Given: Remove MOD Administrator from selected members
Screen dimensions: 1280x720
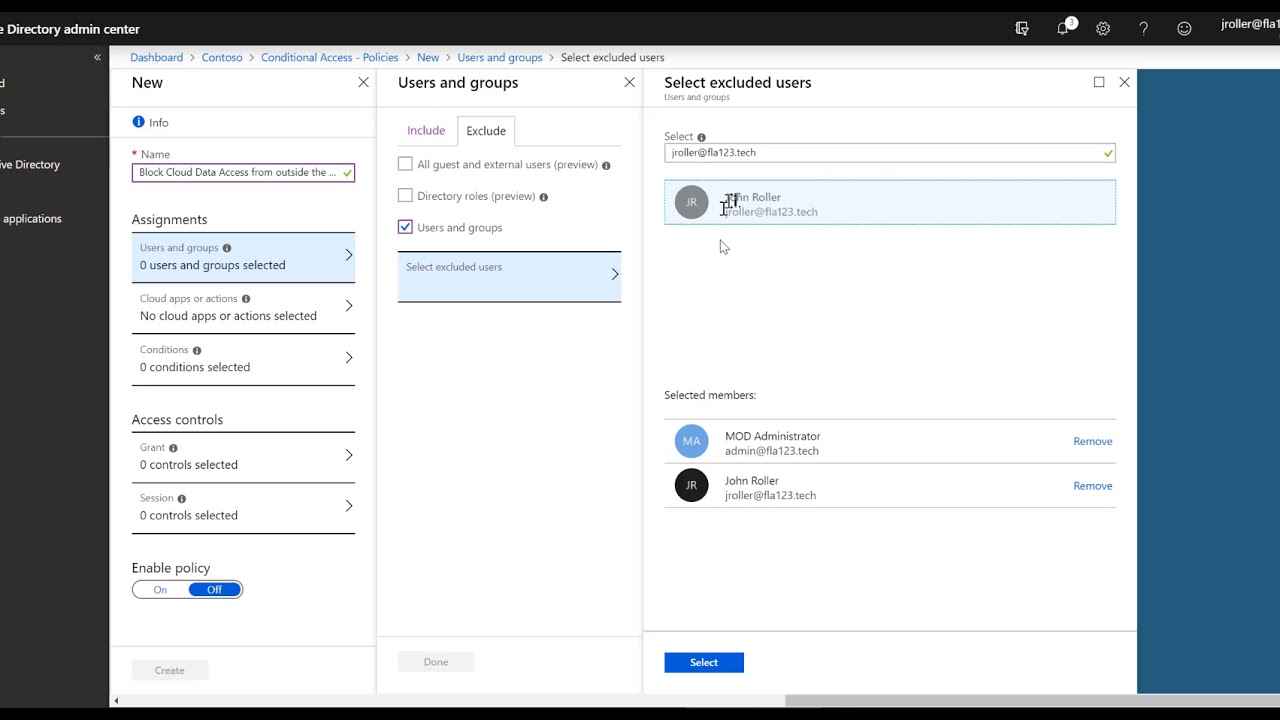Looking at the screenshot, I should pyautogui.click(x=1092, y=441).
